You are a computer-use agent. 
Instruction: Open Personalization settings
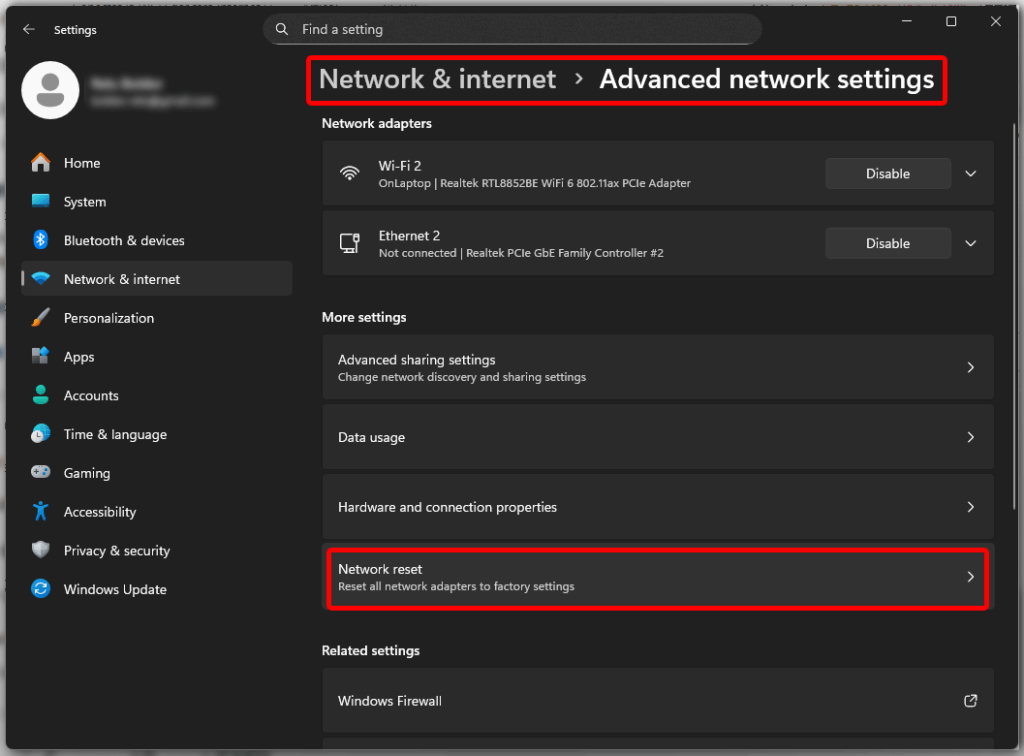tap(157, 317)
